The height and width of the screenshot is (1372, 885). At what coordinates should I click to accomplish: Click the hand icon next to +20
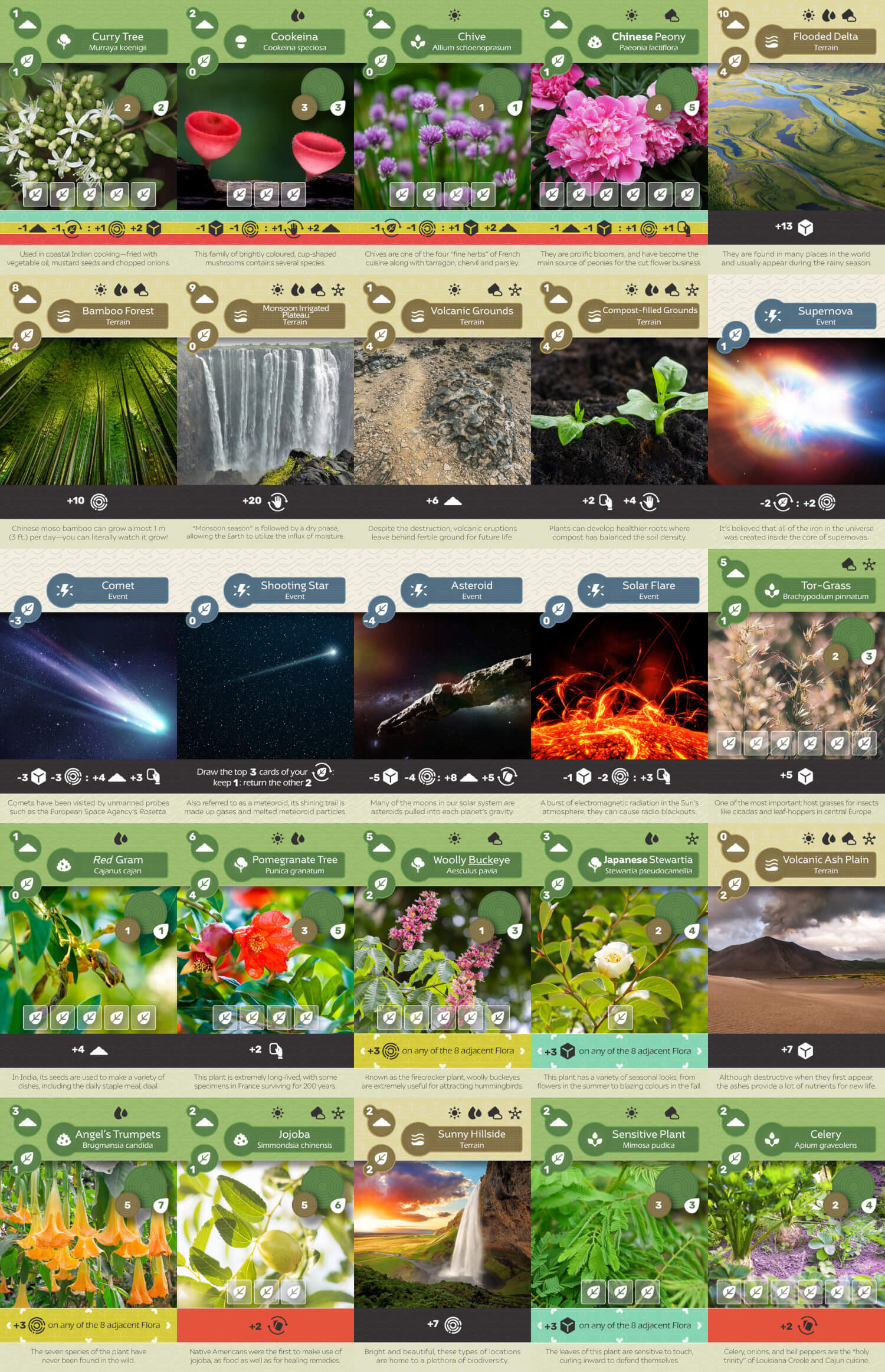[277, 501]
